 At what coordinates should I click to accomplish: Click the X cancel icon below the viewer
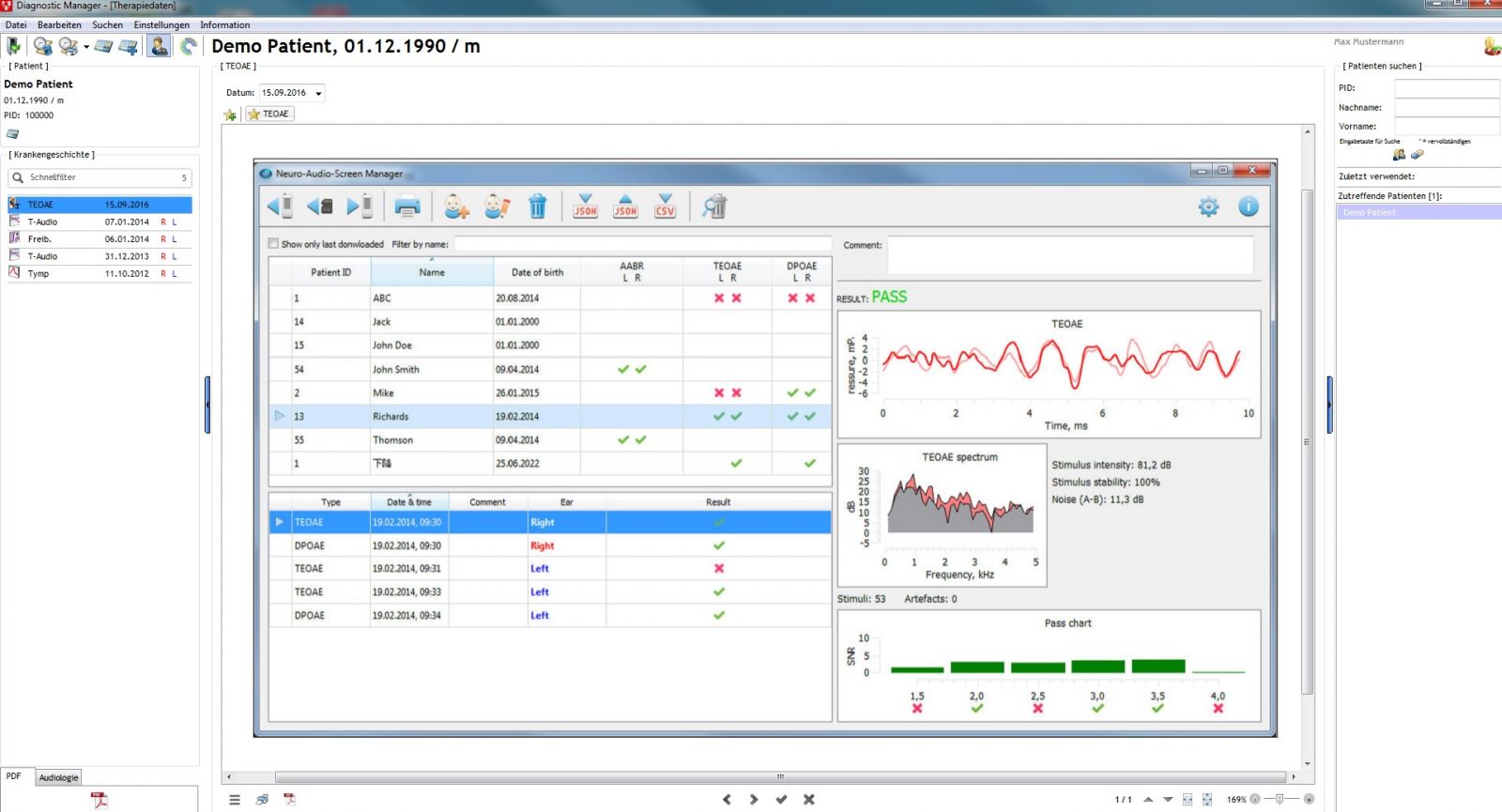coord(809,800)
